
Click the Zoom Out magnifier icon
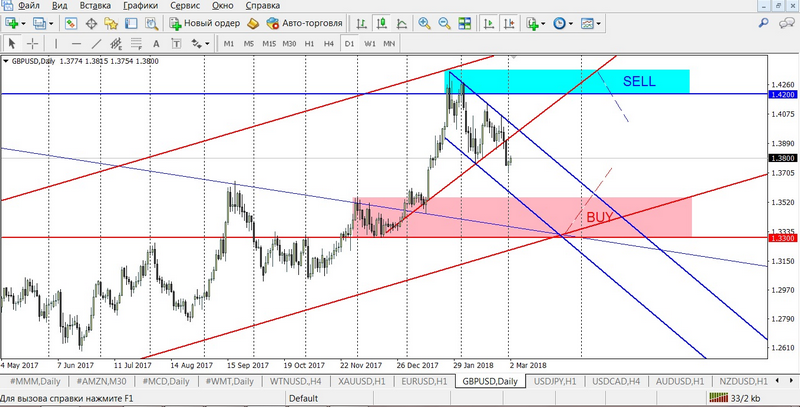[445, 23]
